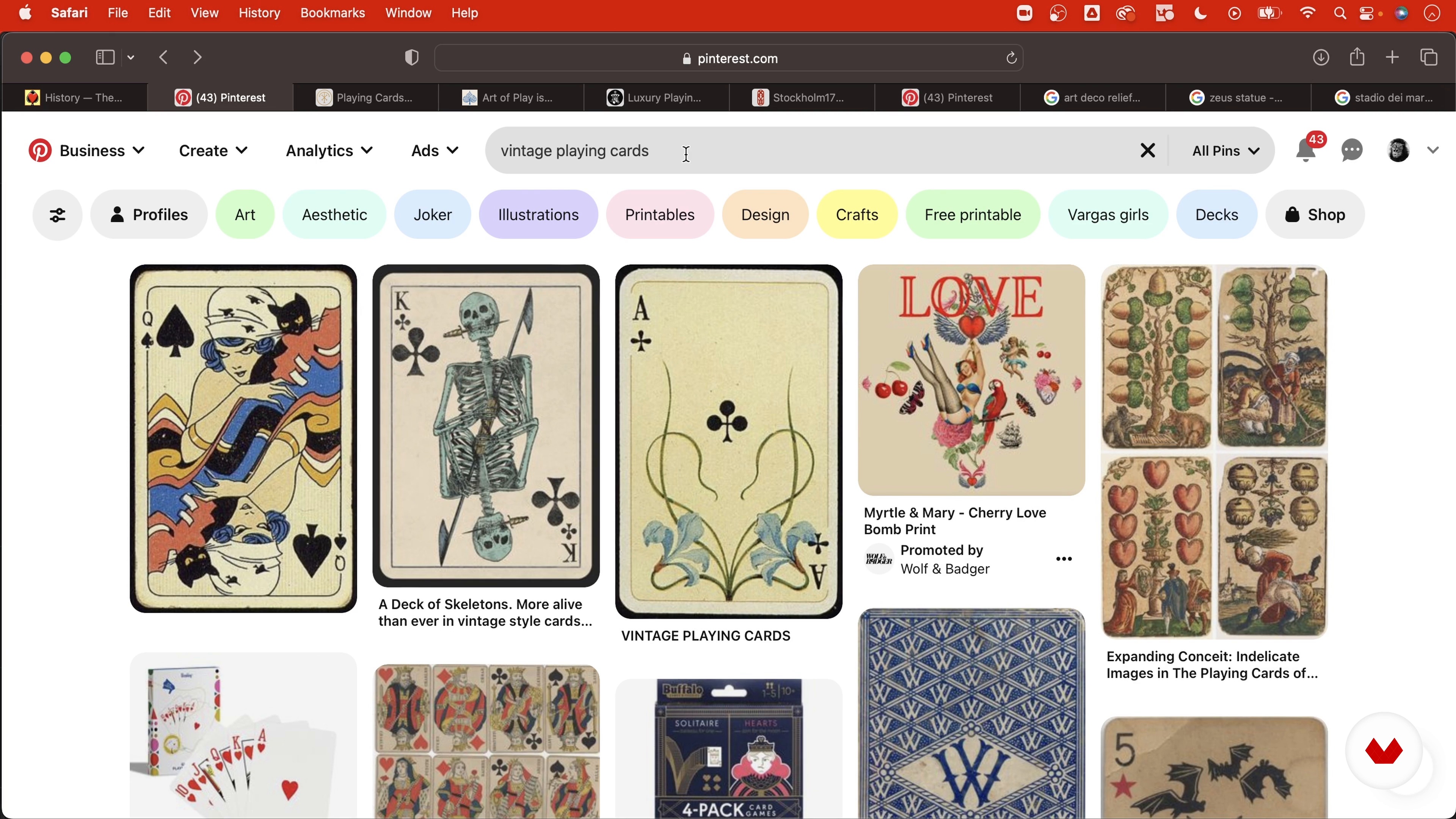
Task: Select the Aesthetic filter chip
Action: 334,215
